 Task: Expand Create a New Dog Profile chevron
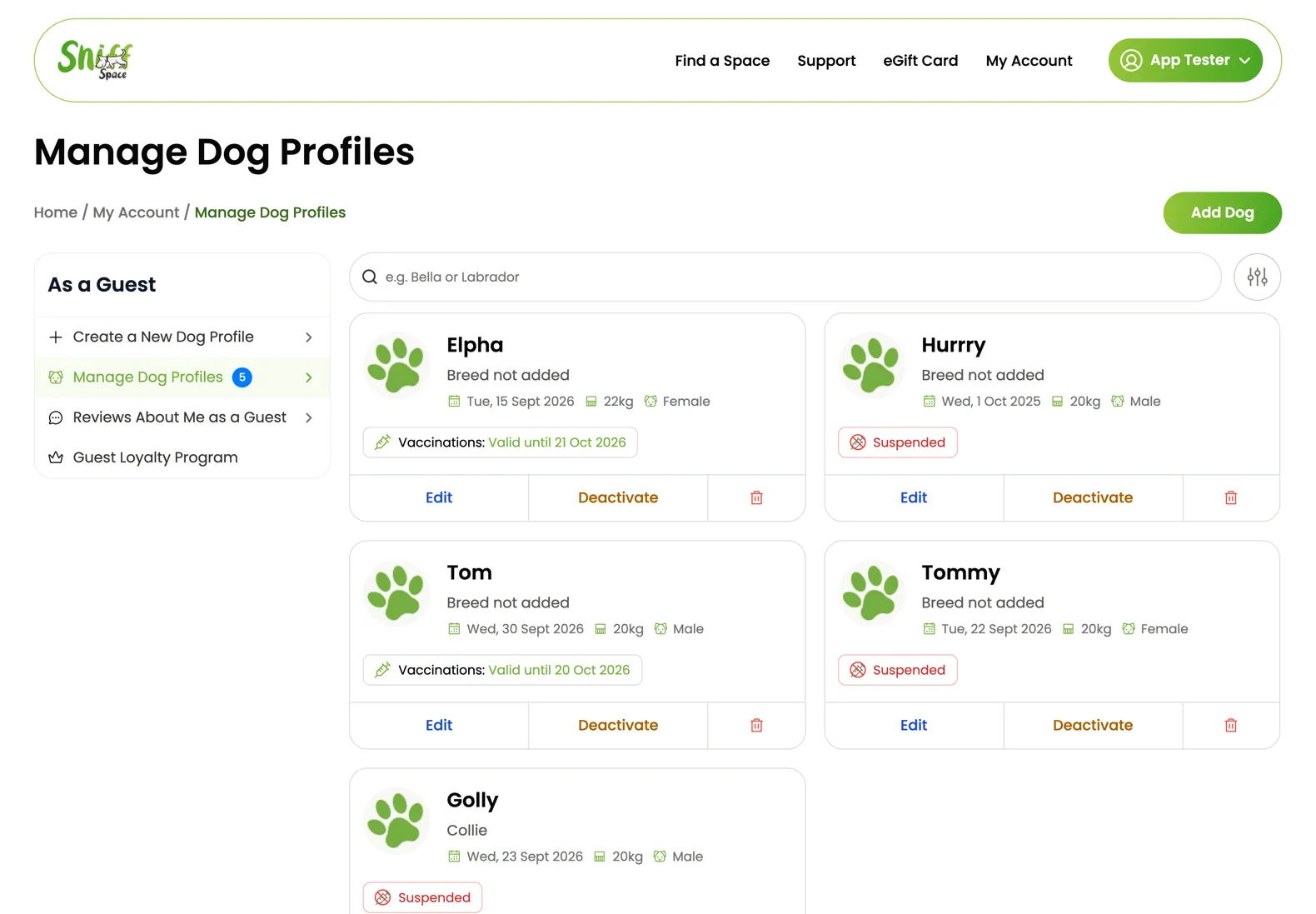[x=308, y=337]
